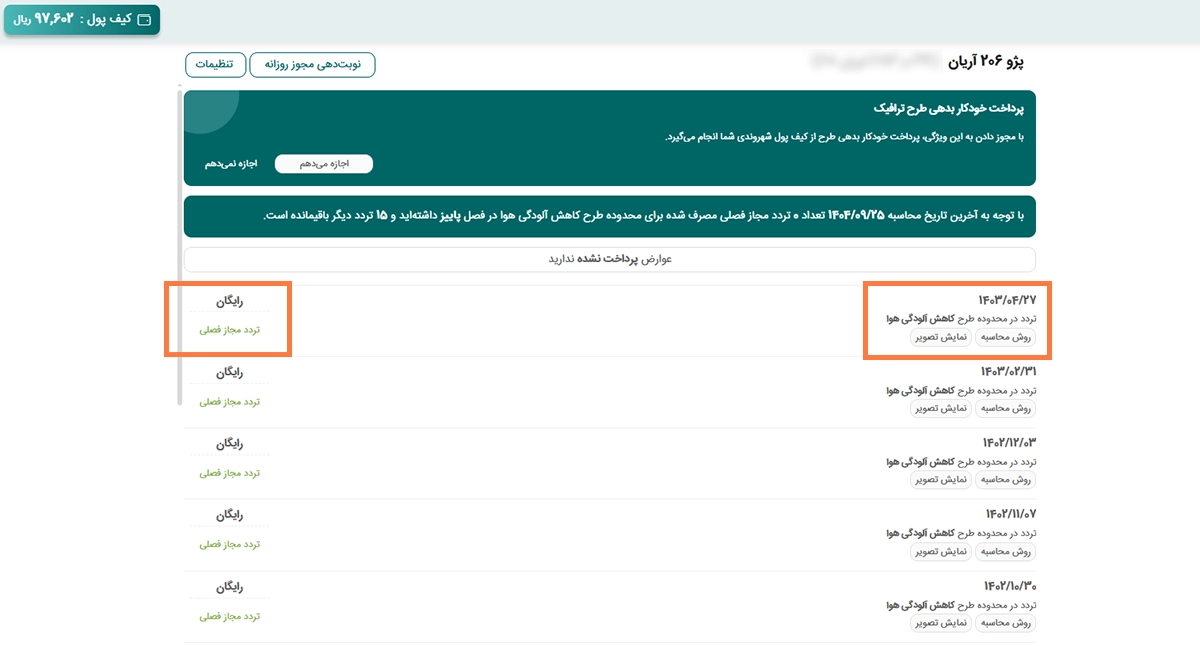Click تردد مجاز فصلی under the ۱۴۰۲/۱۲/۰۳ row
The image size is (1200, 646).
click(x=230, y=473)
